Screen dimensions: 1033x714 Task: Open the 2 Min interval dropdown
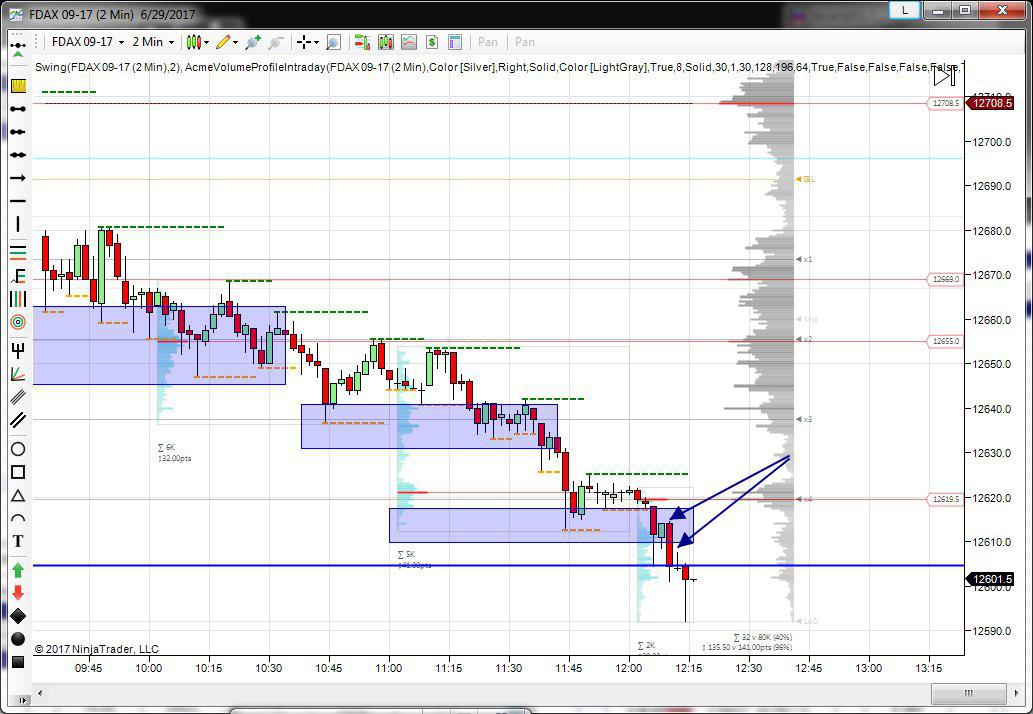tap(153, 41)
